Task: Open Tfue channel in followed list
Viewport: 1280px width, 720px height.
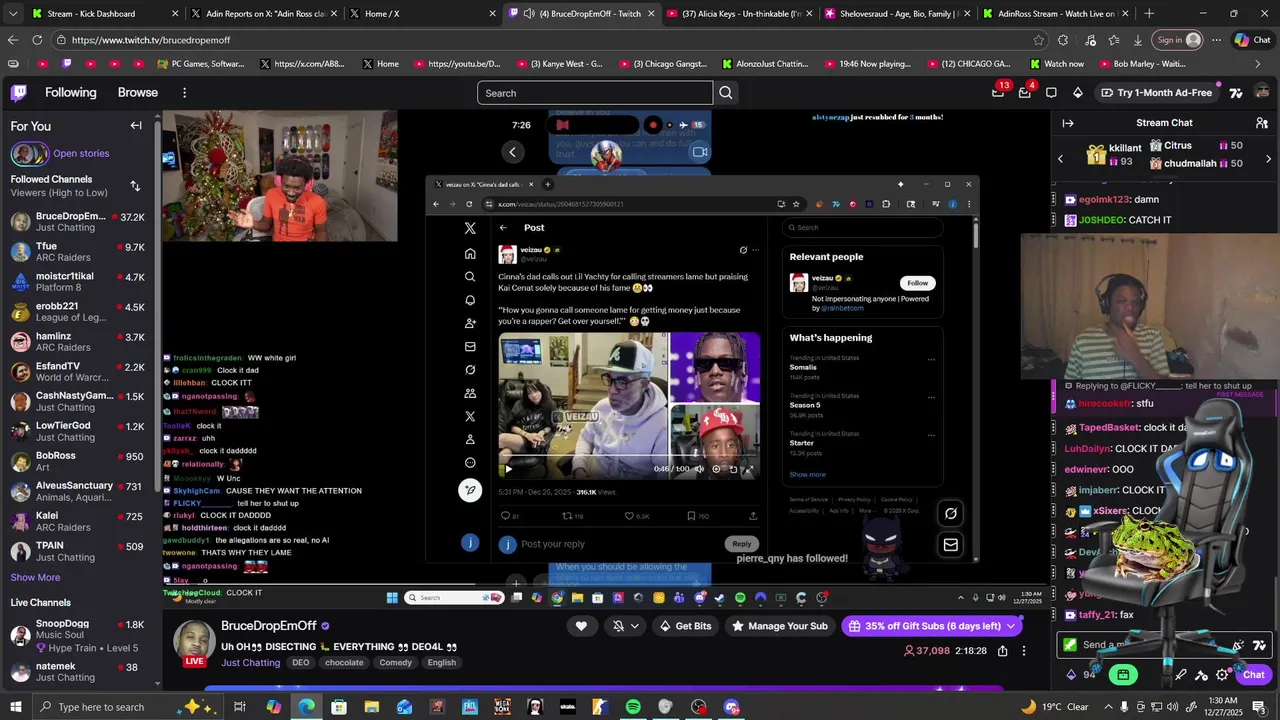Action: [x=78, y=253]
